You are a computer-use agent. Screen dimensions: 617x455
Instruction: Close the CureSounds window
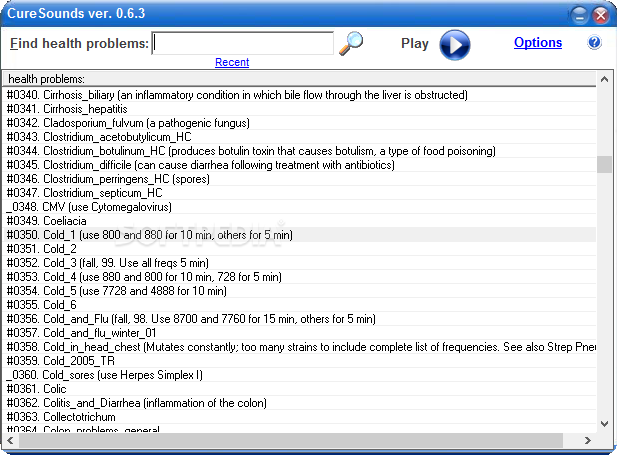pyautogui.click(x=600, y=16)
